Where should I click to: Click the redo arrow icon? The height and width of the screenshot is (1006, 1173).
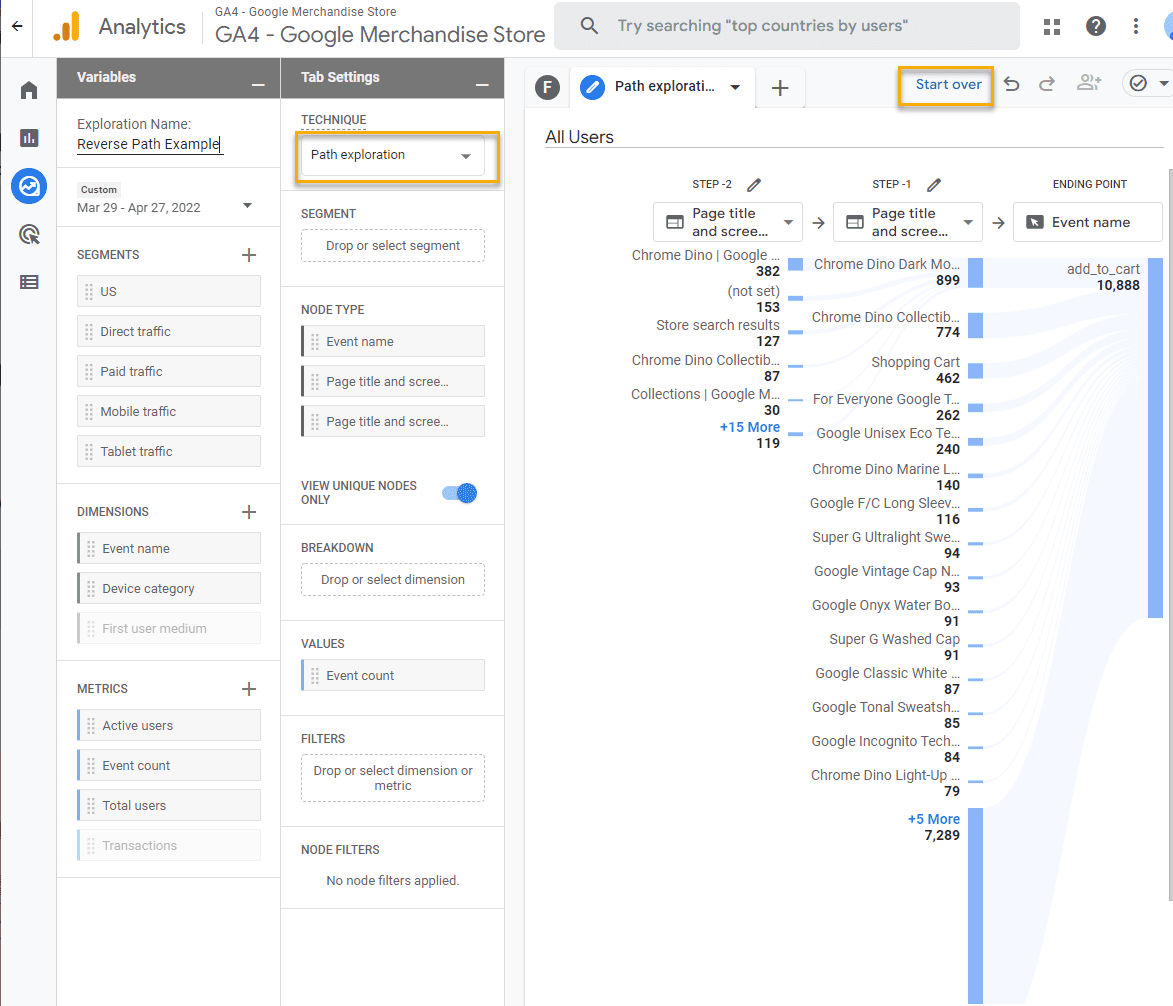1047,84
